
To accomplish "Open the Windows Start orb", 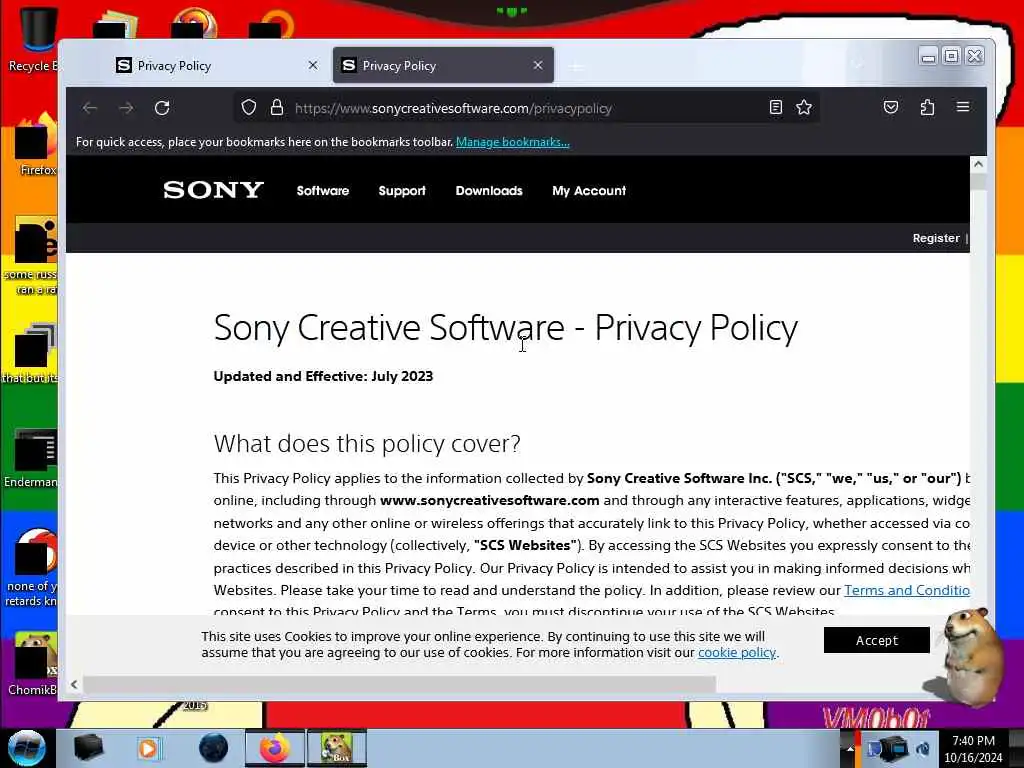I will click(x=27, y=748).
